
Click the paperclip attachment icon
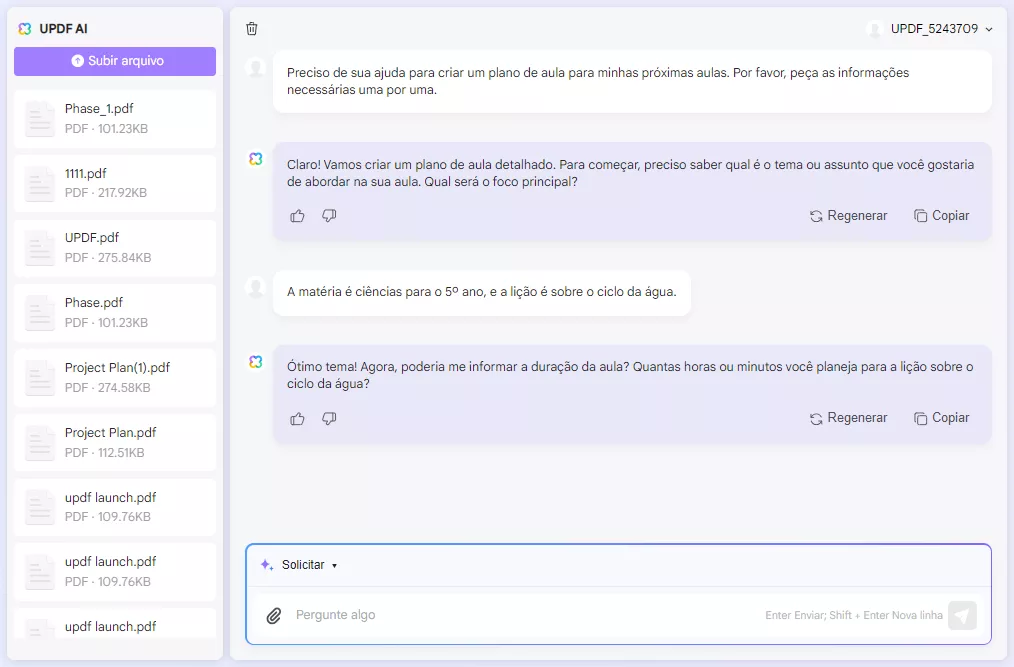coord(273,615)
